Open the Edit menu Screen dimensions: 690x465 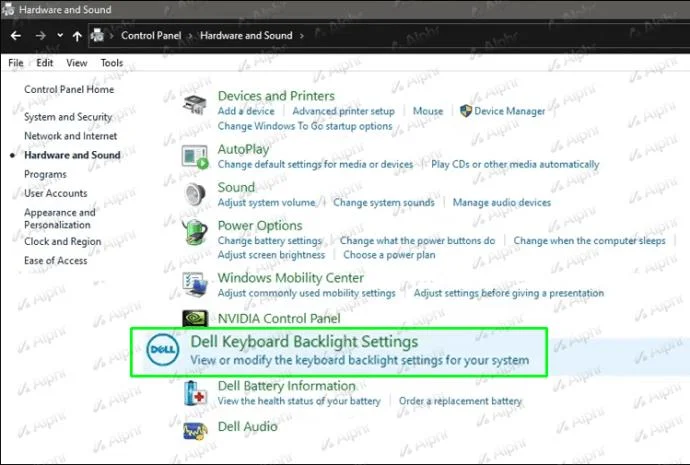click(x=44, y=63)
